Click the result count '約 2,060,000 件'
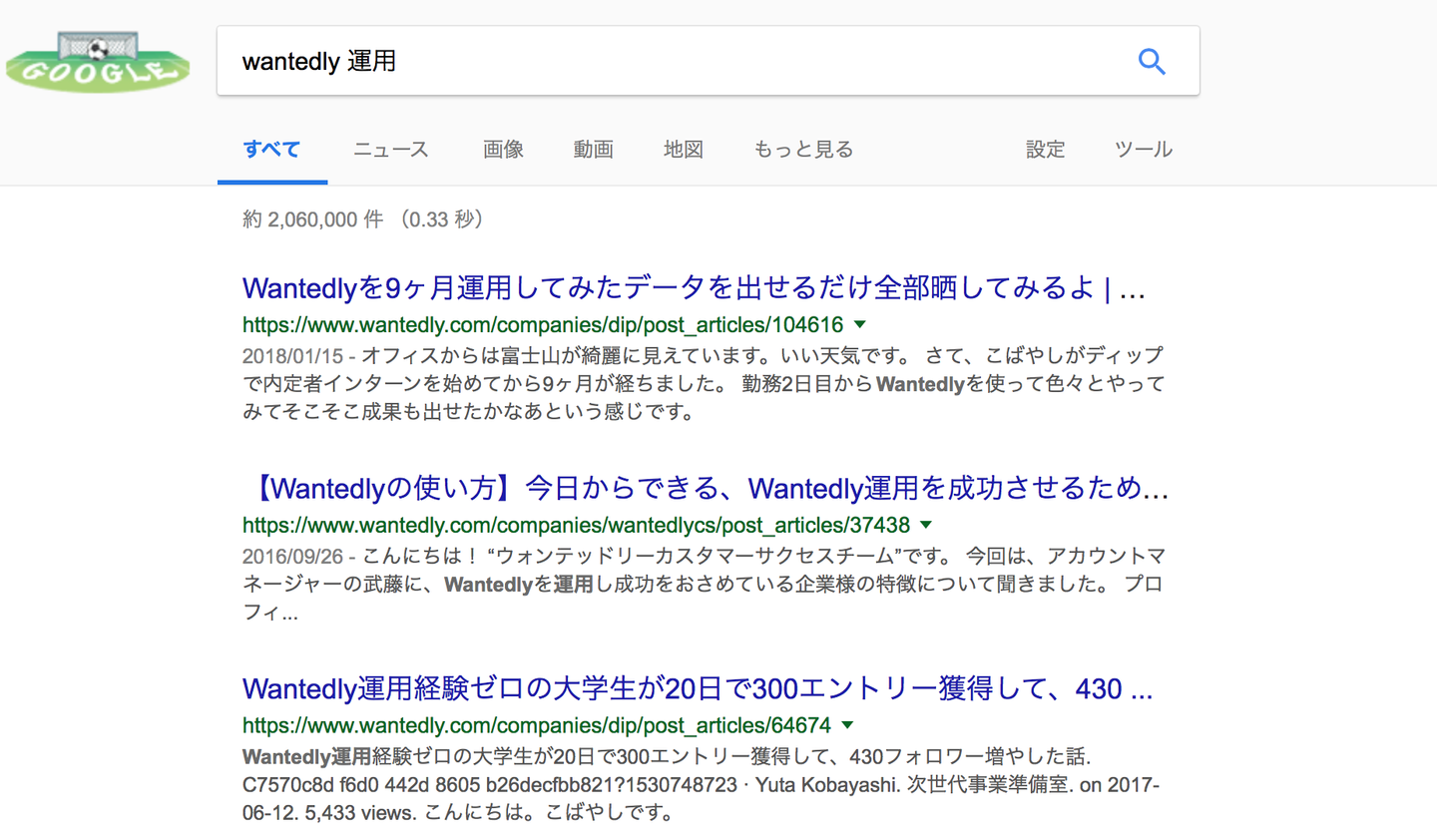This screenshot has width=1437, height=840. (x=312, y=219)
